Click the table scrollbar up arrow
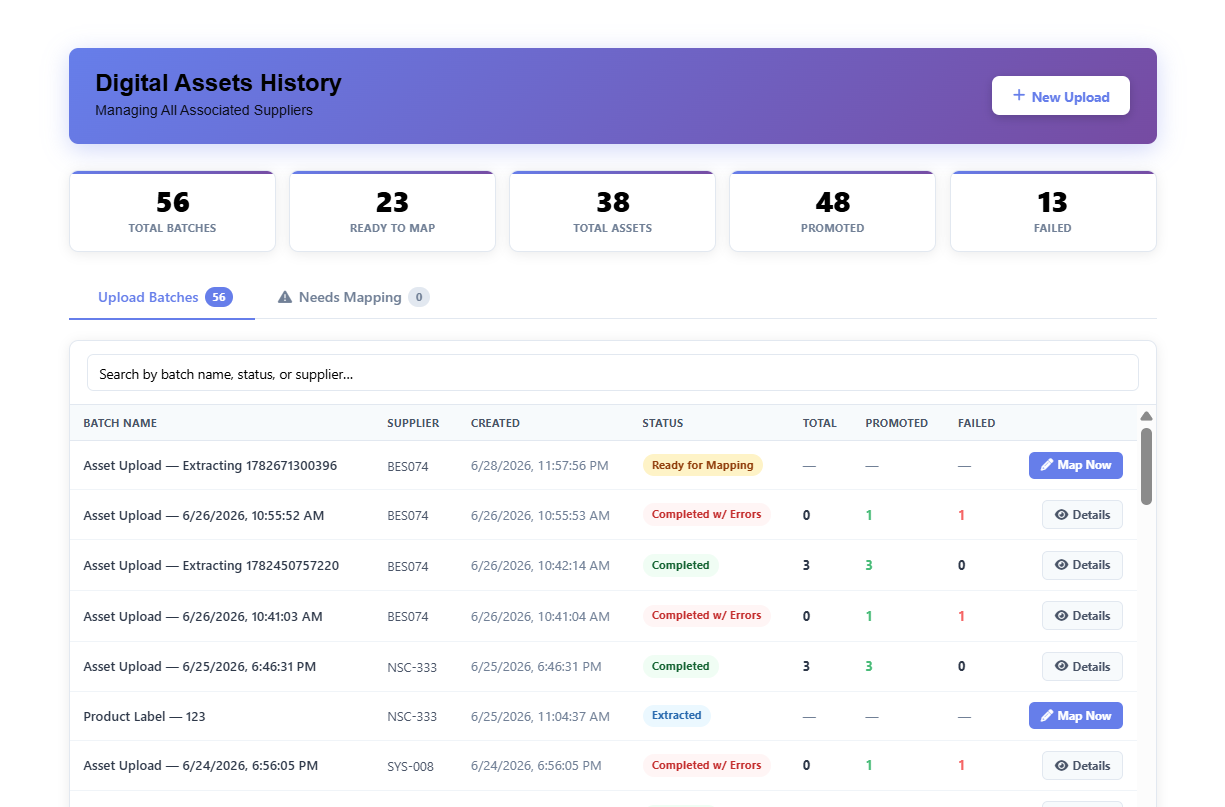The width and height of the screenshot is (1225, 807). tap(1146, 416)
